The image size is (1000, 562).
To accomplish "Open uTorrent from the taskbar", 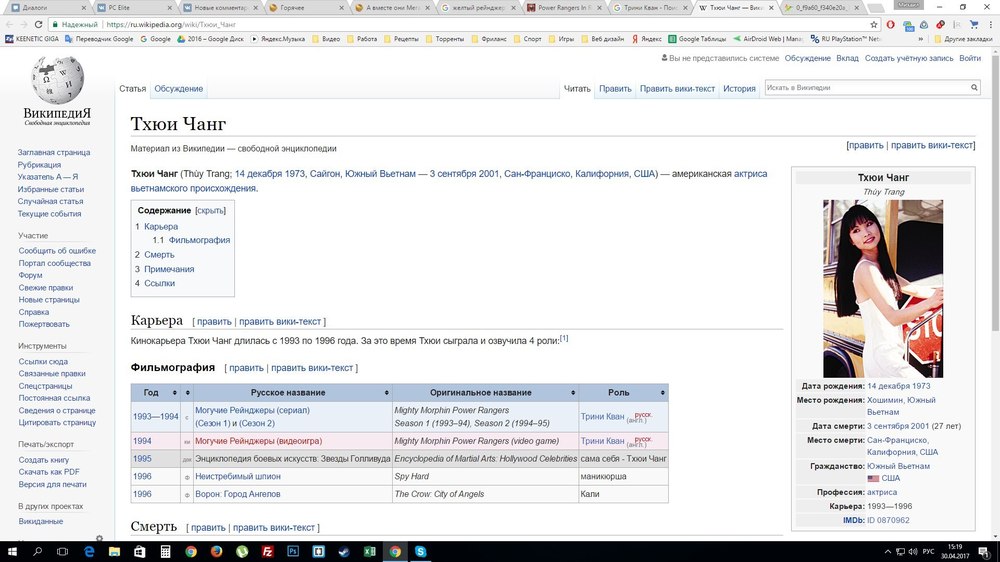I will 241,551.
